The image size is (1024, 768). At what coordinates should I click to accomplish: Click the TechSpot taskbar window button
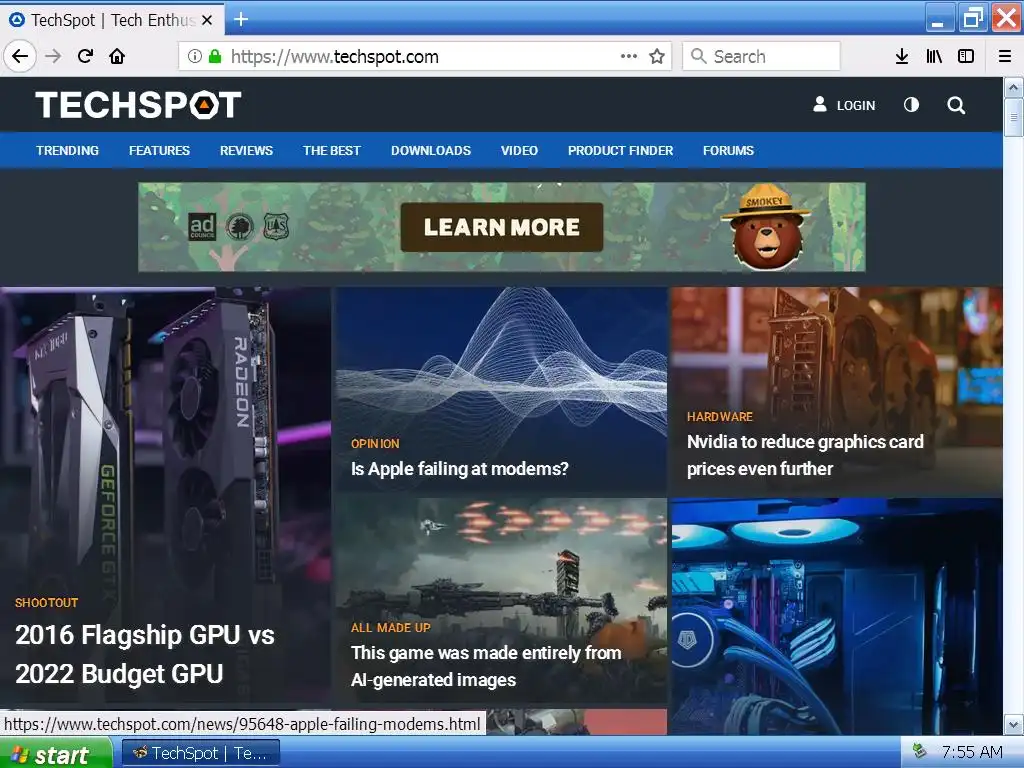point(201,754)
